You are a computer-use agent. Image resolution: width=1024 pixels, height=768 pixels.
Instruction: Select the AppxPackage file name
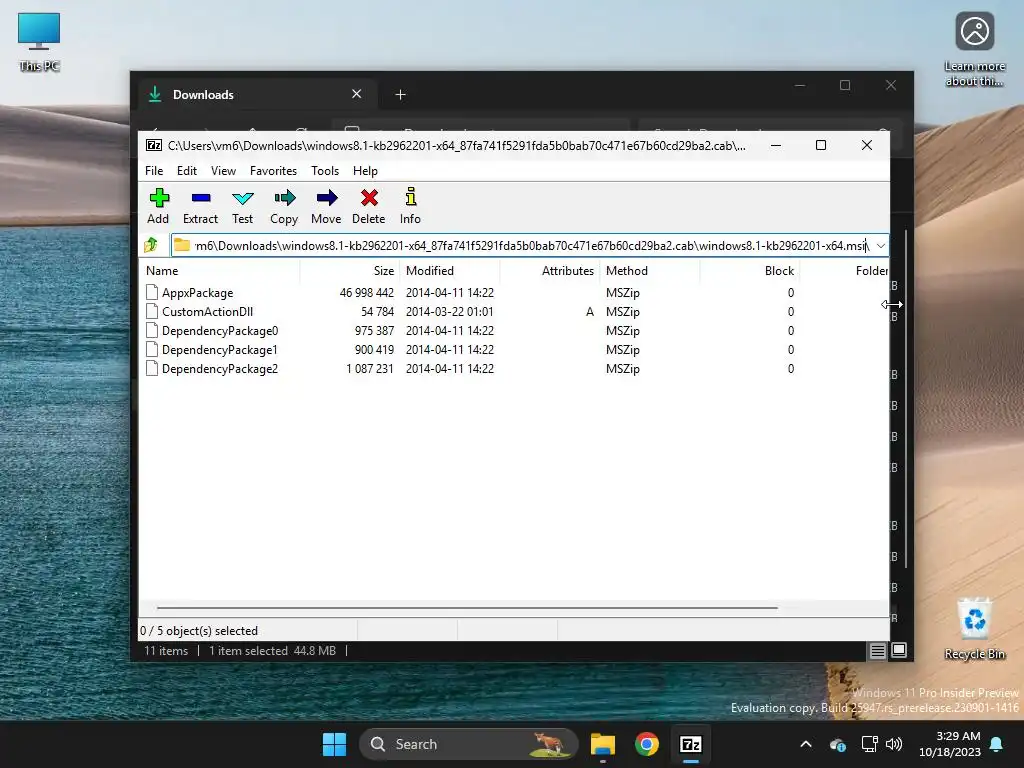click(197, 293)
